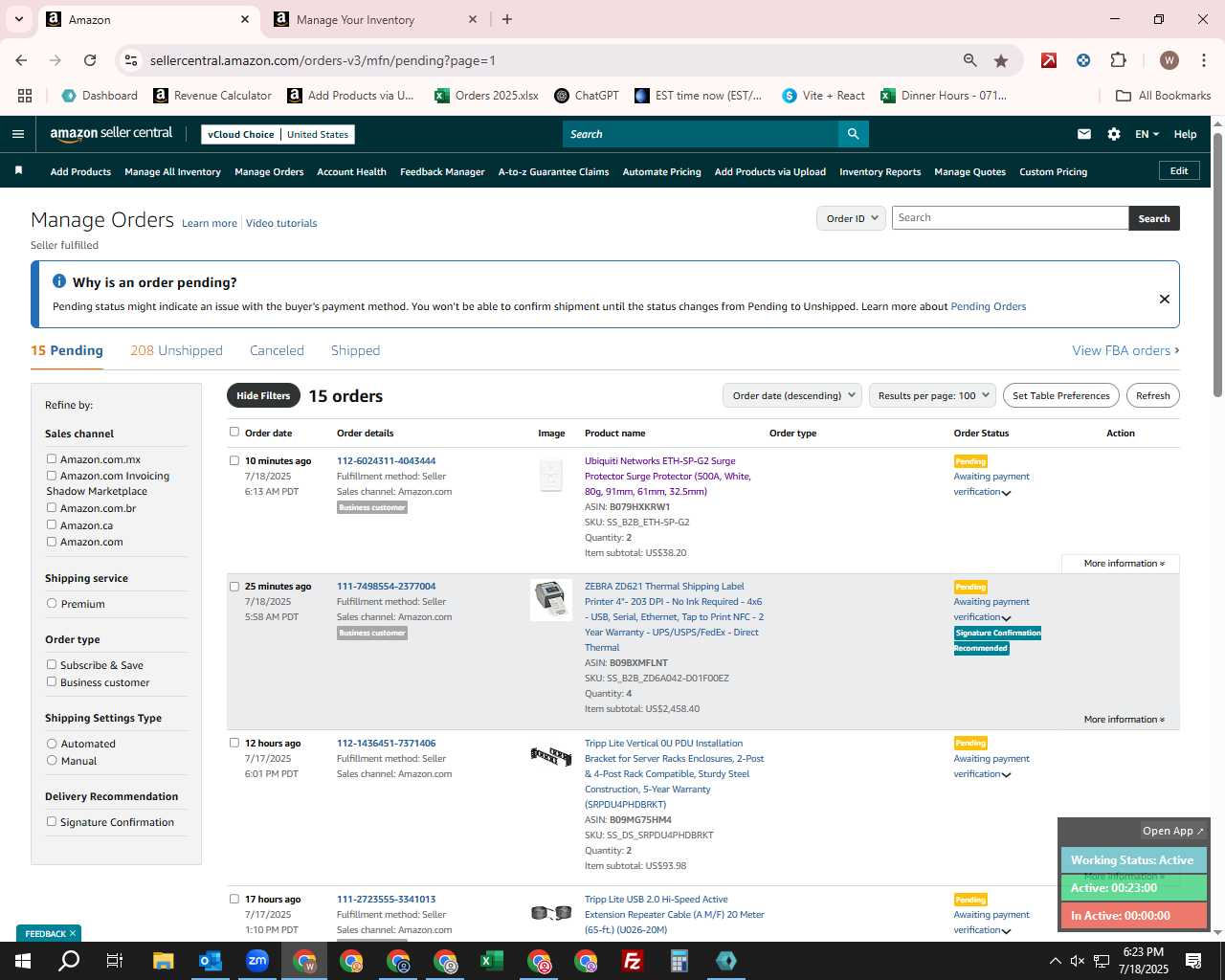Screen dimensions: 1225x980
Task: Check the Amazon.com.br sales channel filter
Action: click(52, 507)
